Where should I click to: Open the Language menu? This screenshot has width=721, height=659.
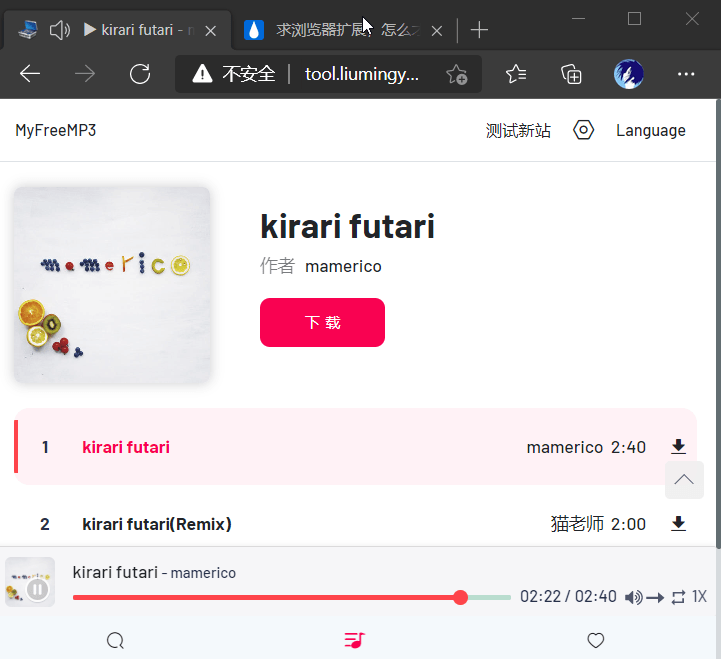[651, 131]
